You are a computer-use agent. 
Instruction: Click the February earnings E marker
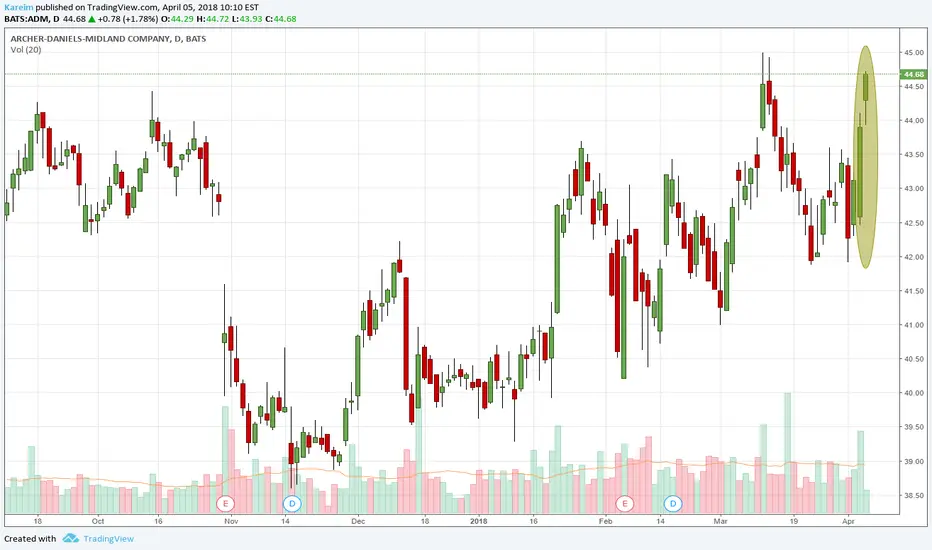click(x=625, y=504)
